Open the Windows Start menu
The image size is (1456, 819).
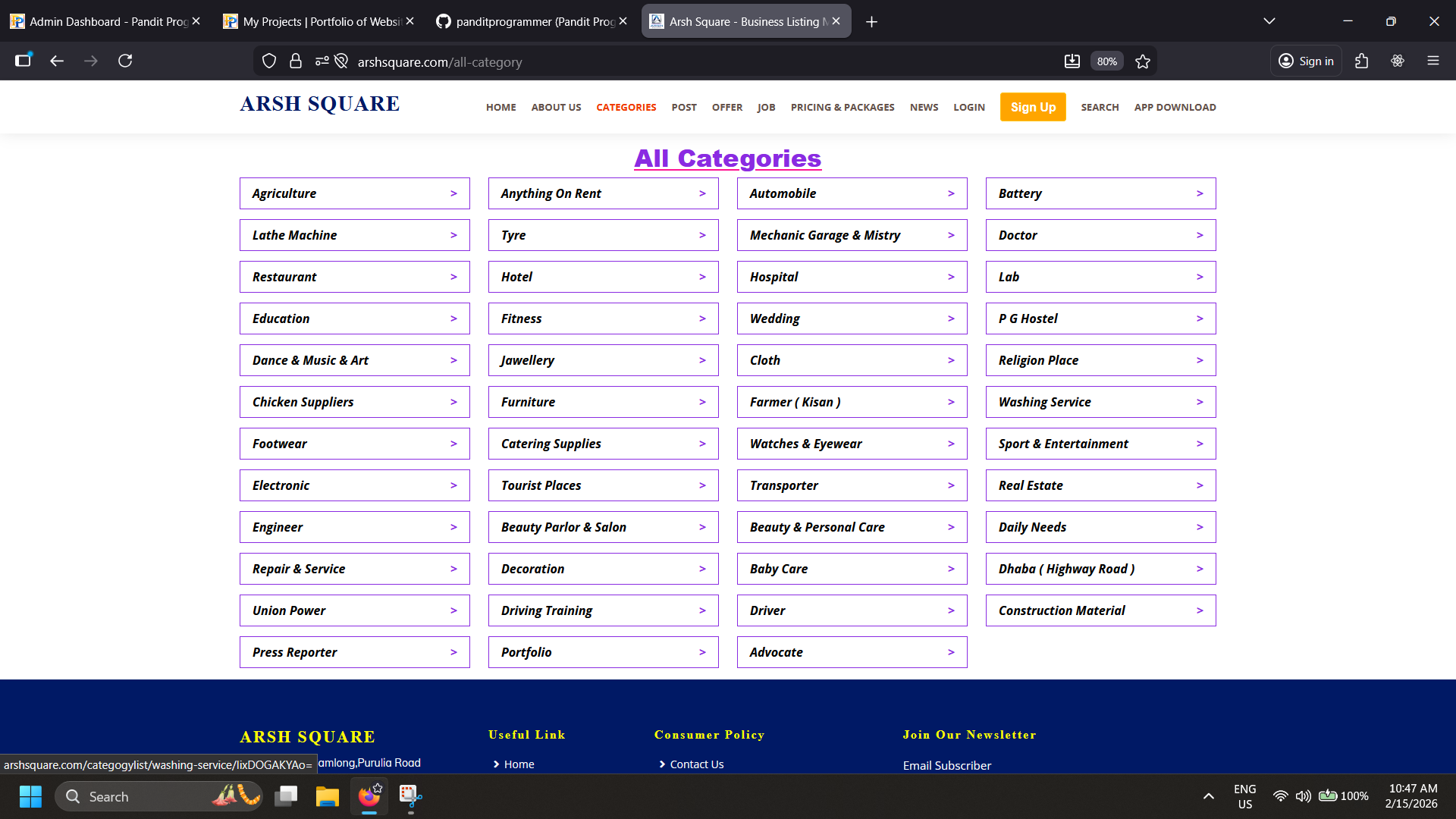point(30,796)
